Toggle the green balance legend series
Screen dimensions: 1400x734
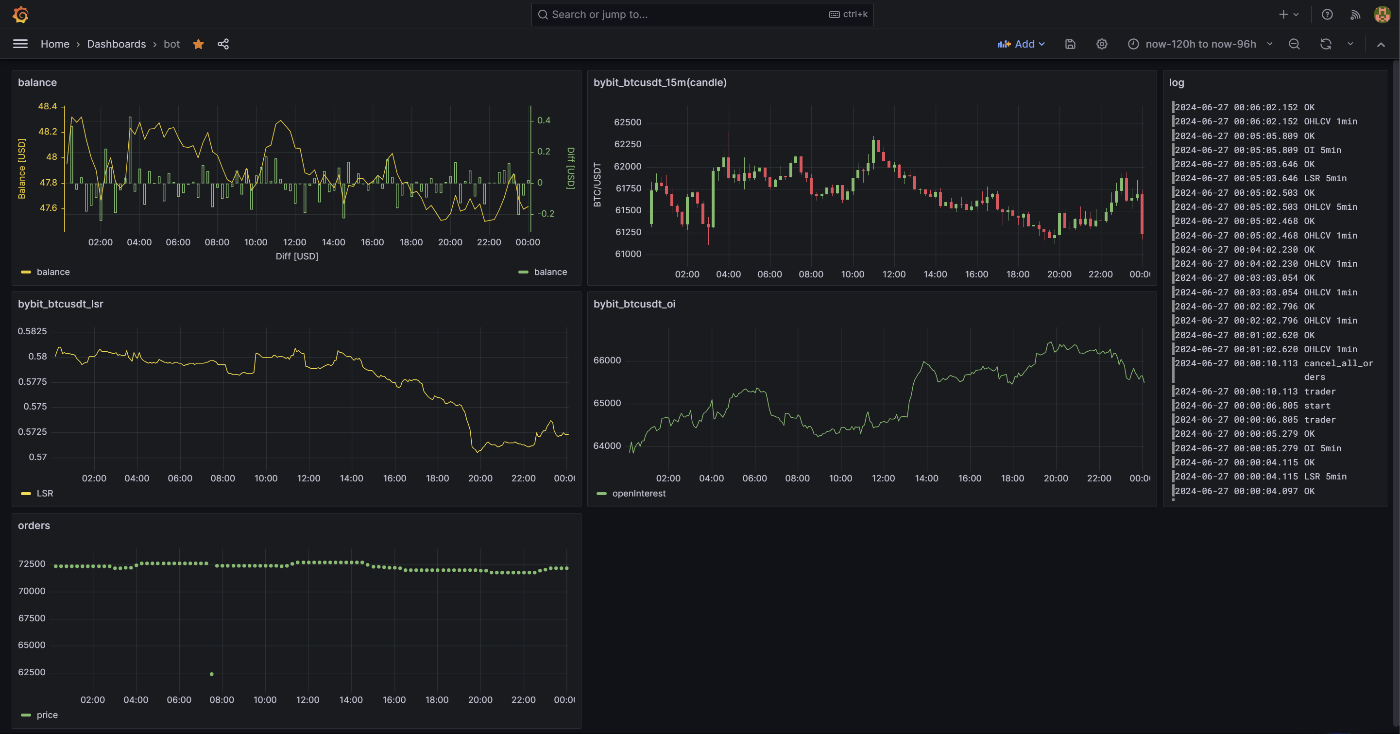(x=550, y=272)
